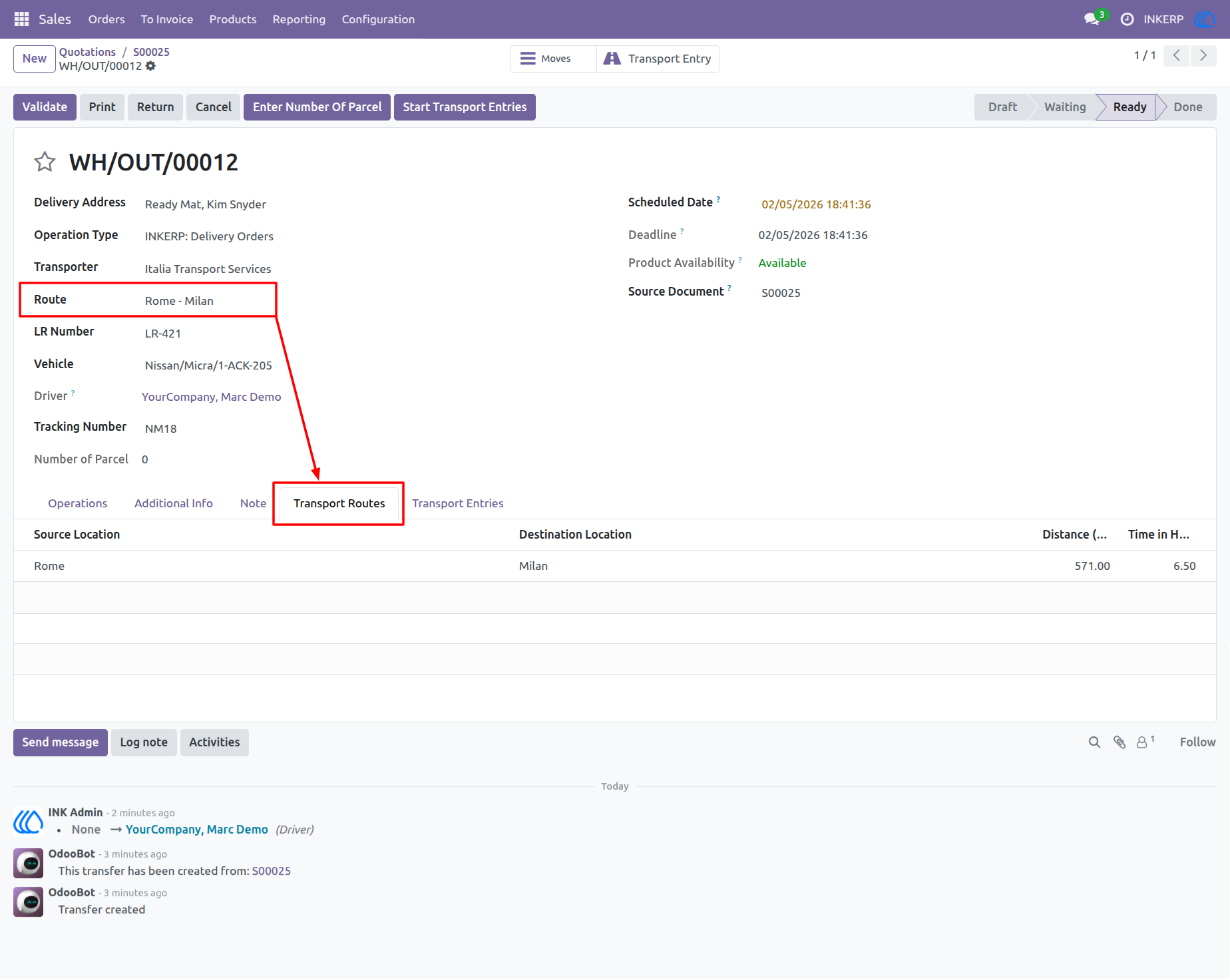
Task: Click the Route field Rome - Milan
Action: [179, 301]
